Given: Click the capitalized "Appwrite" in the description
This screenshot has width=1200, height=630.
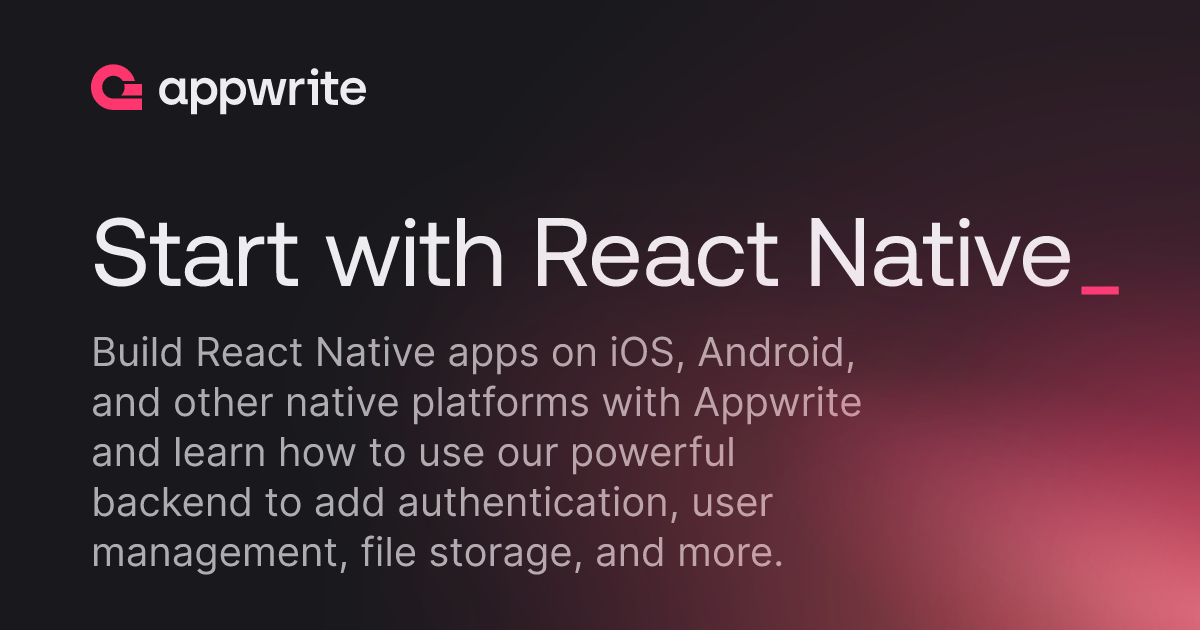Looking at the screenshot, I should (777, 404).
